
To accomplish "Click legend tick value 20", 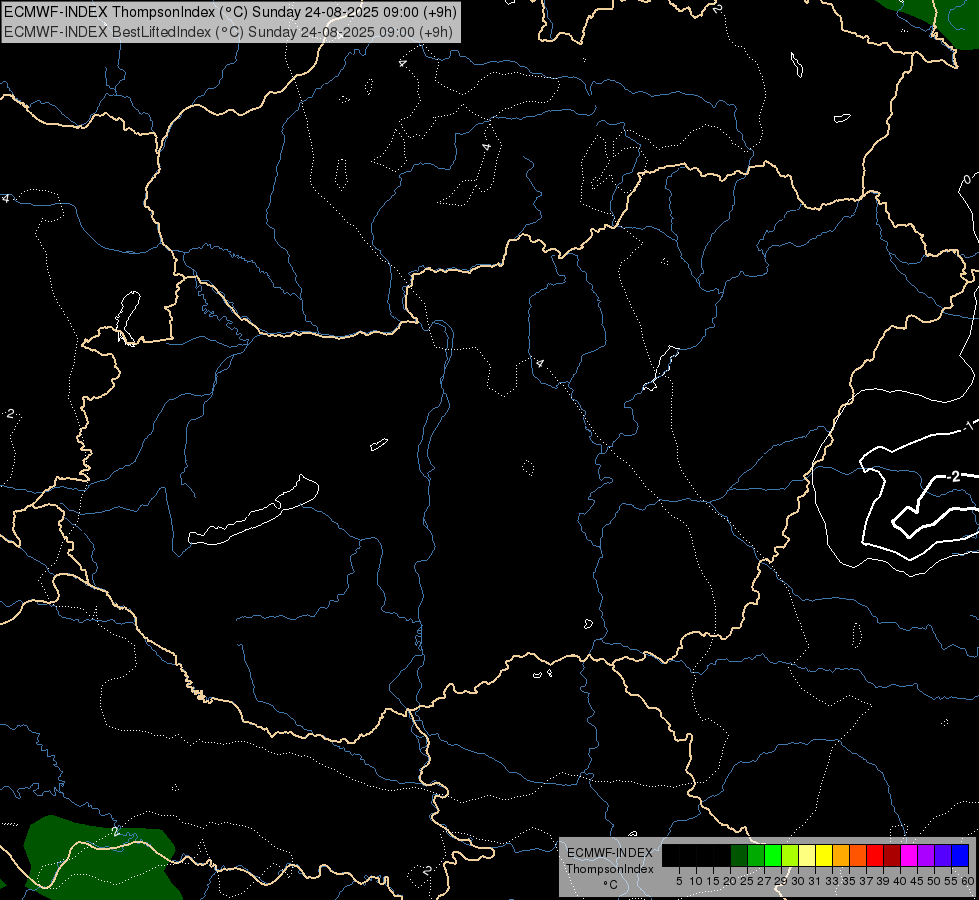I will click(730, 881).
